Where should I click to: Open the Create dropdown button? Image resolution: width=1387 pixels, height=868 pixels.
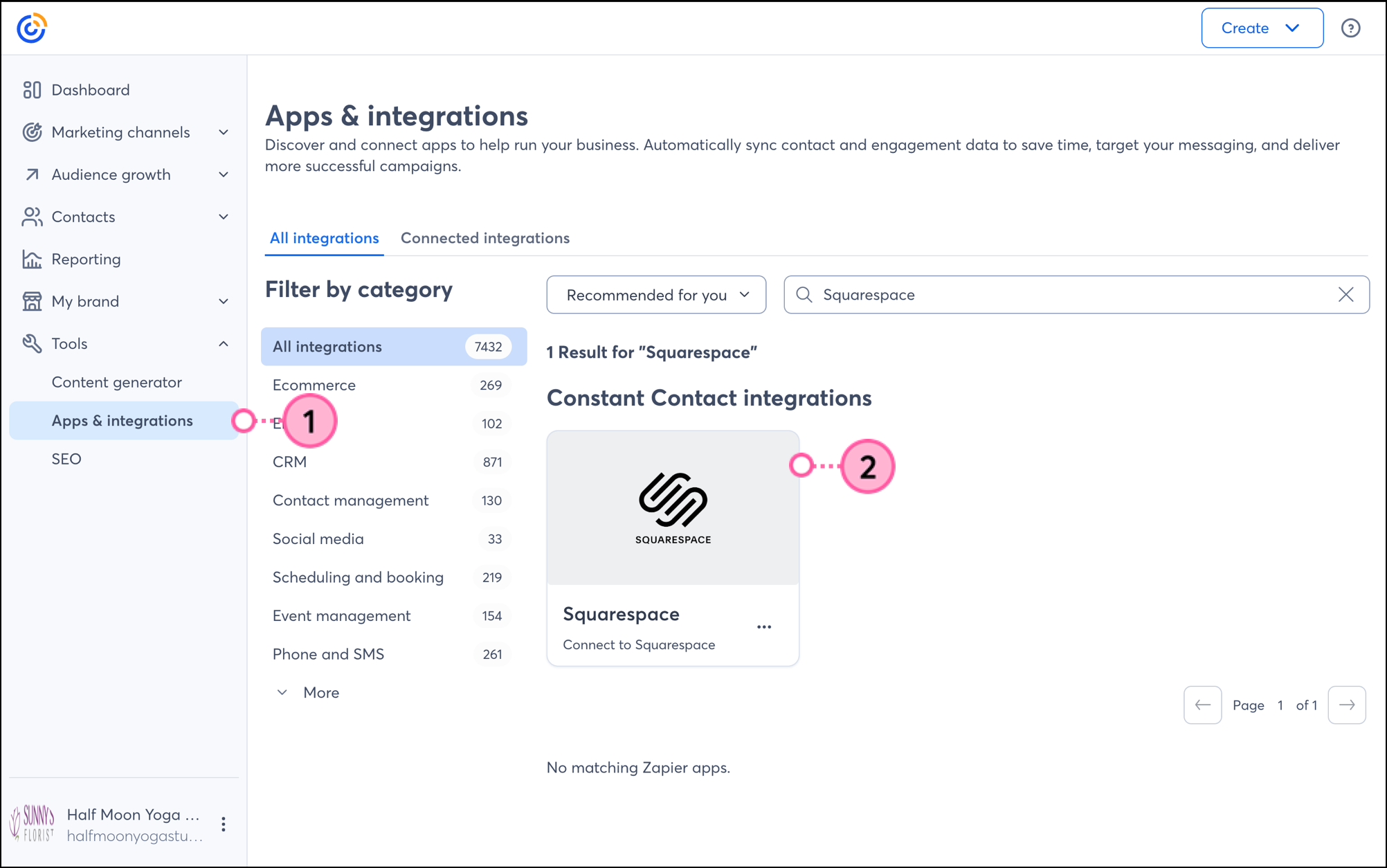coord(1262,28)
